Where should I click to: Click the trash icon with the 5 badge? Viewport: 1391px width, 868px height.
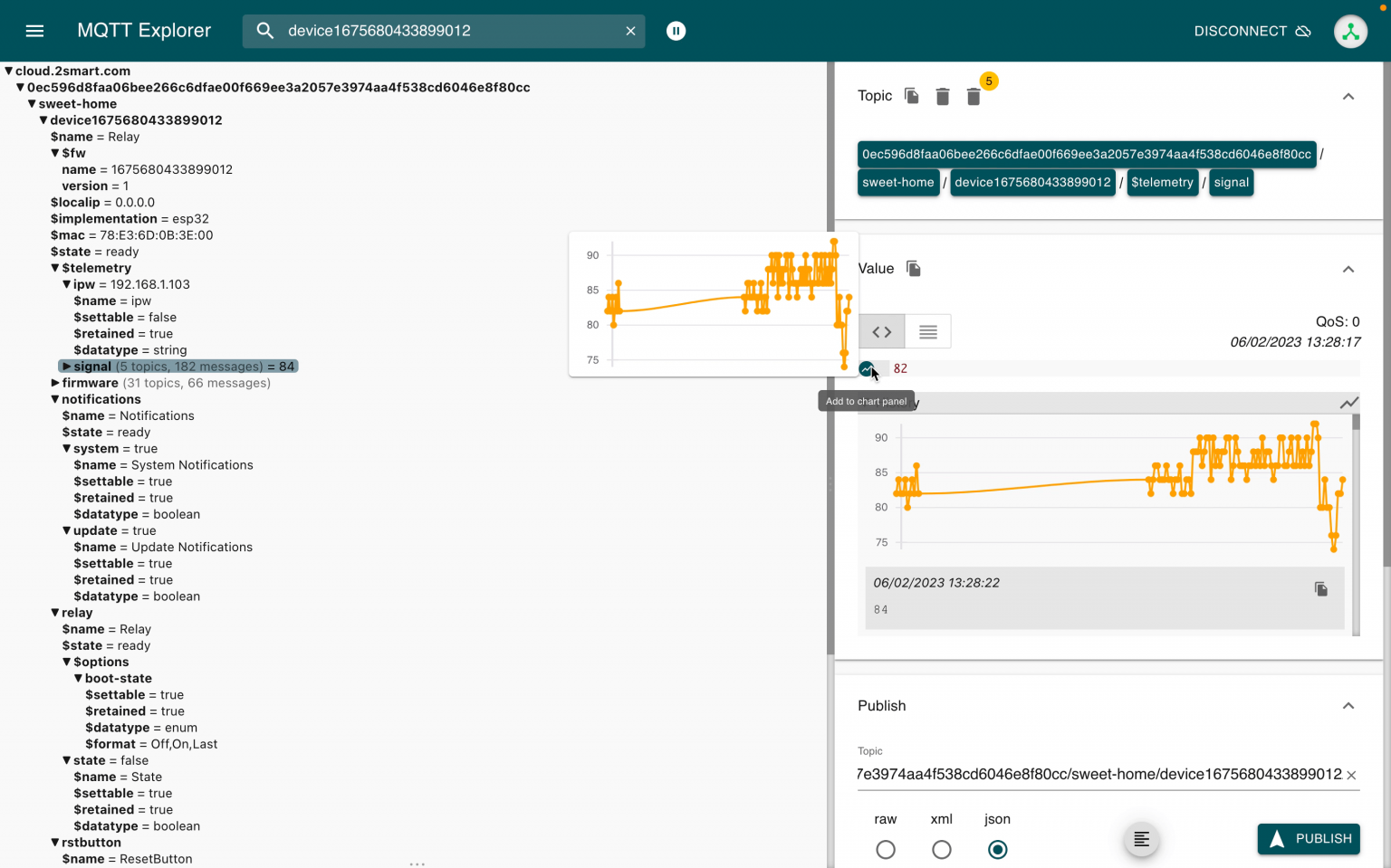(x=974, y=96)
